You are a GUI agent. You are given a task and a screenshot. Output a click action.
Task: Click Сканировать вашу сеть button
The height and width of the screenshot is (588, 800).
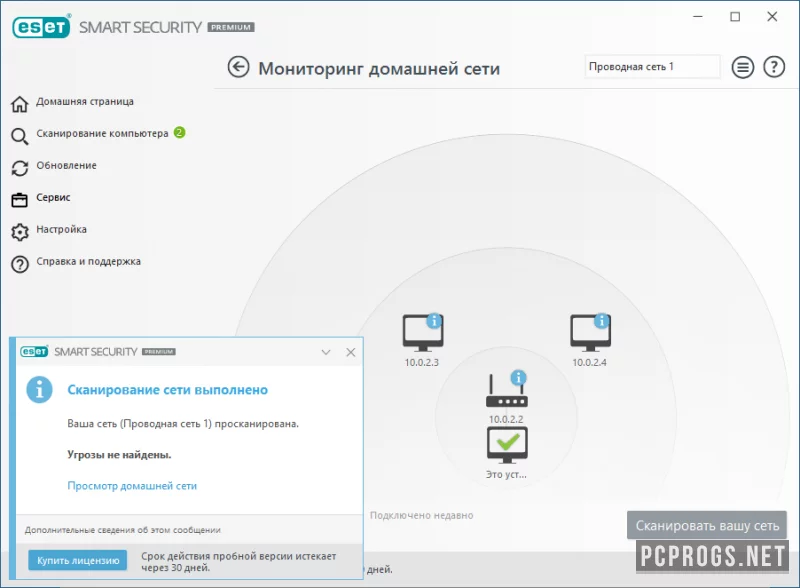(707, 525)
